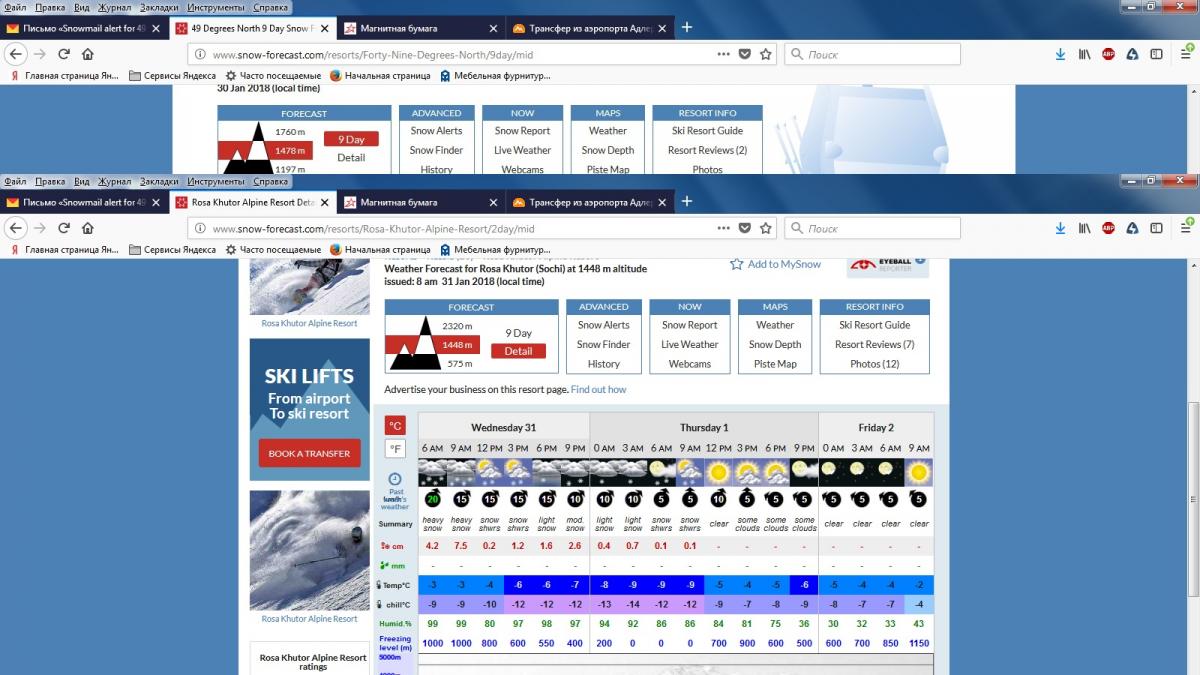Focus search box in 49 Degrees North window
1200x675 pixels.
(x=872, y=55)
